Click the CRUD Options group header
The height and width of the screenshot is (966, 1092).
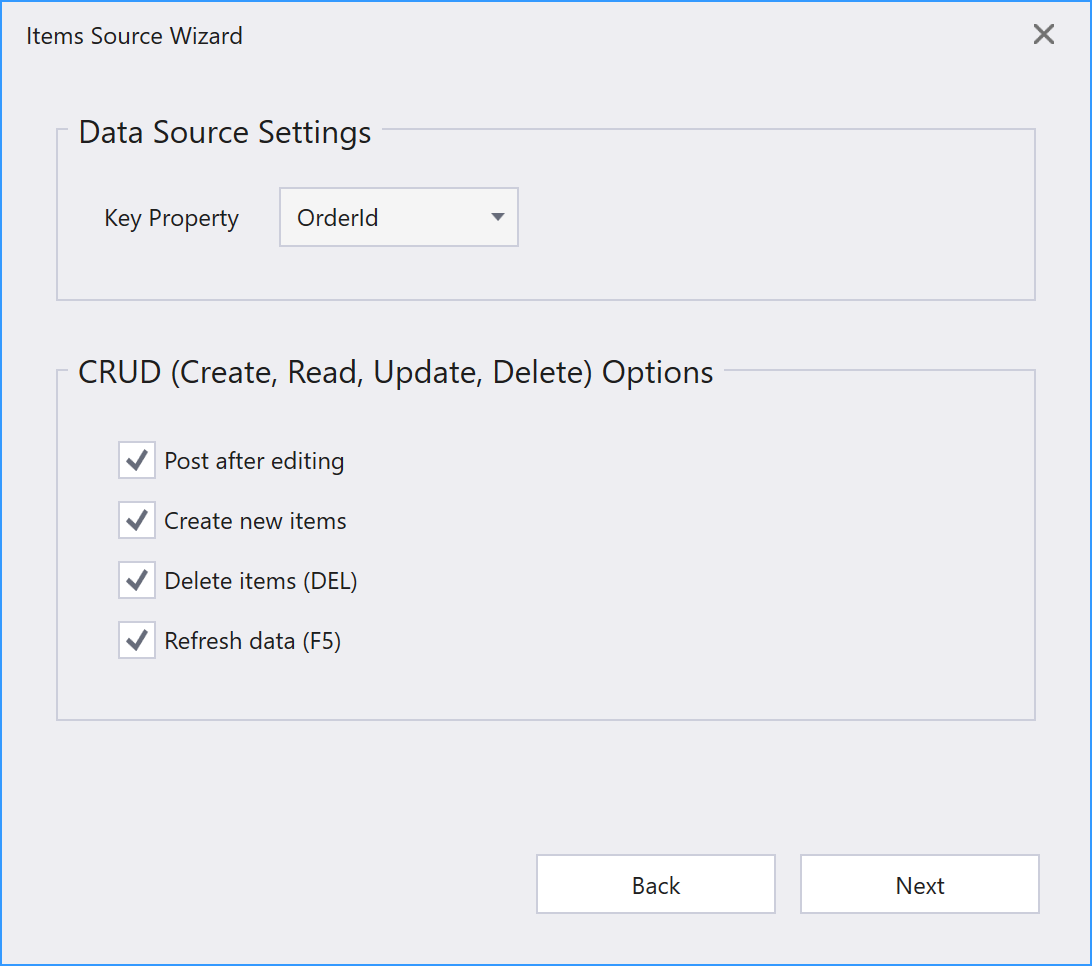(396, 372)
